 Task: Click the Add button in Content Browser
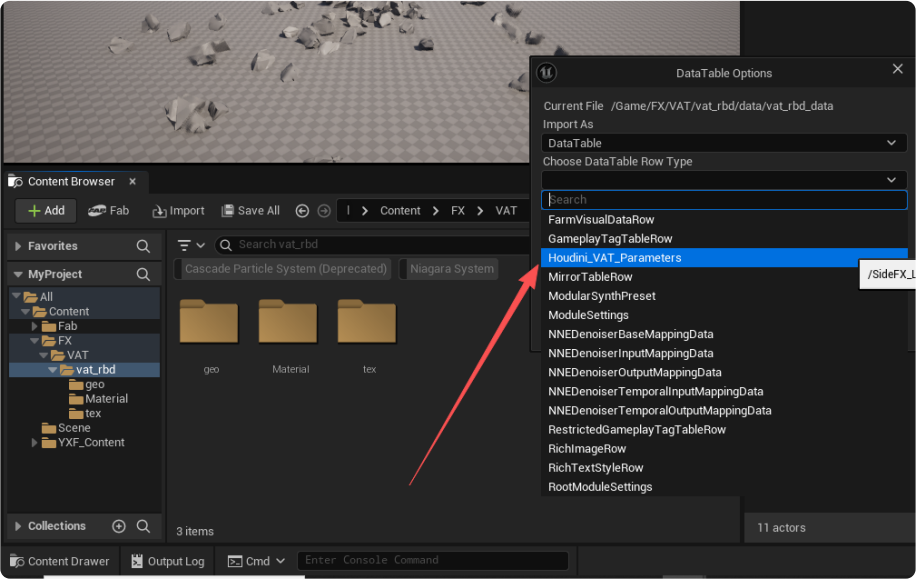tap(46, 211)
